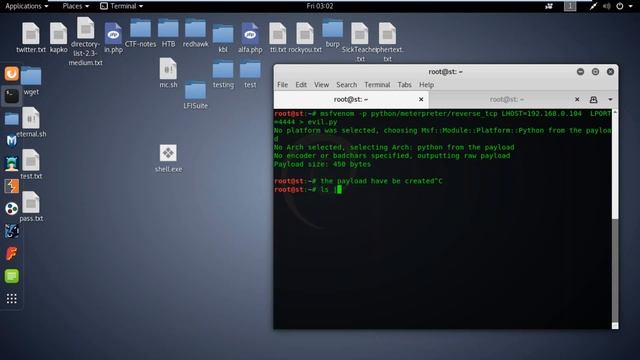Close the active root@st tab
This screenshot has height=360, width=640.
pyautogui.click(x=421, y=99)
